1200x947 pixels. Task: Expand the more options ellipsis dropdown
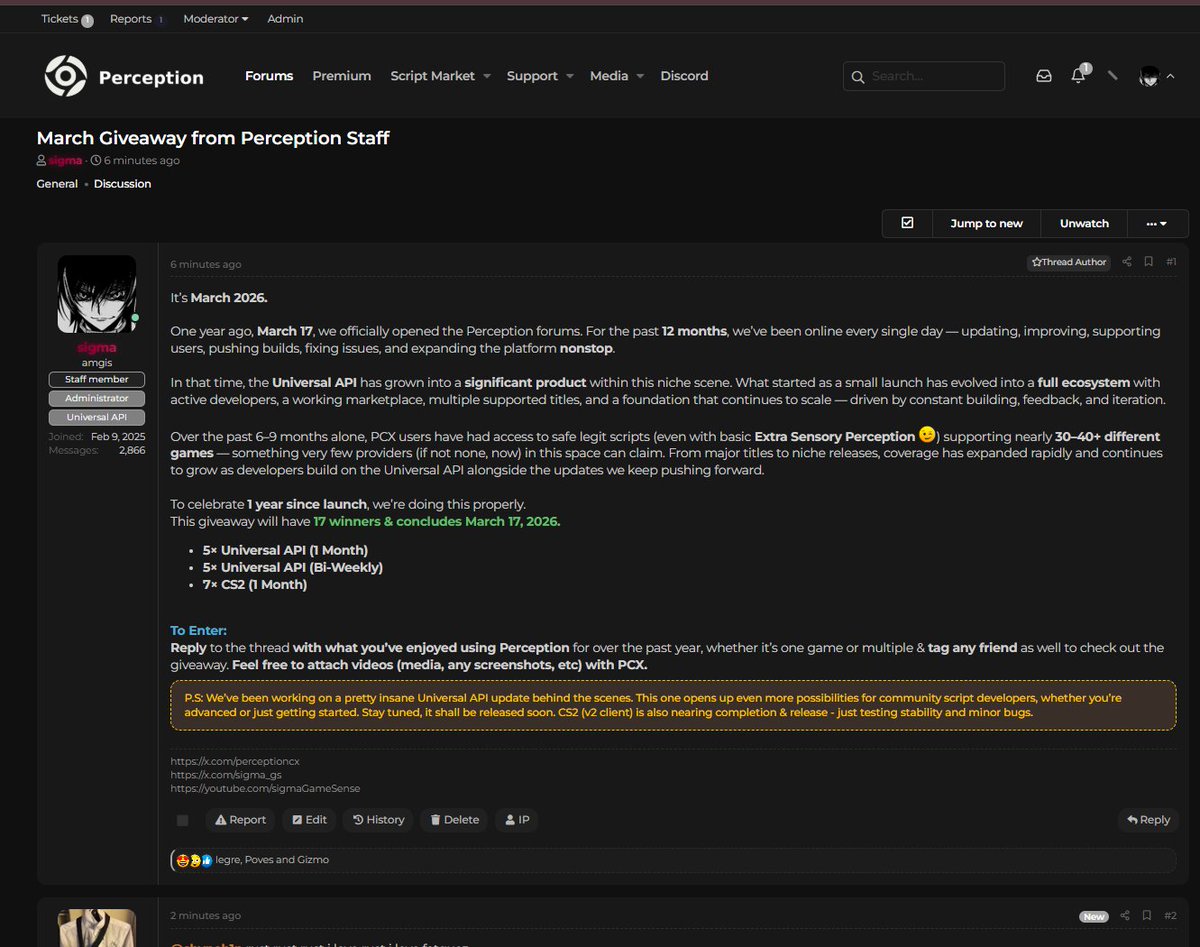[1157, 223]
